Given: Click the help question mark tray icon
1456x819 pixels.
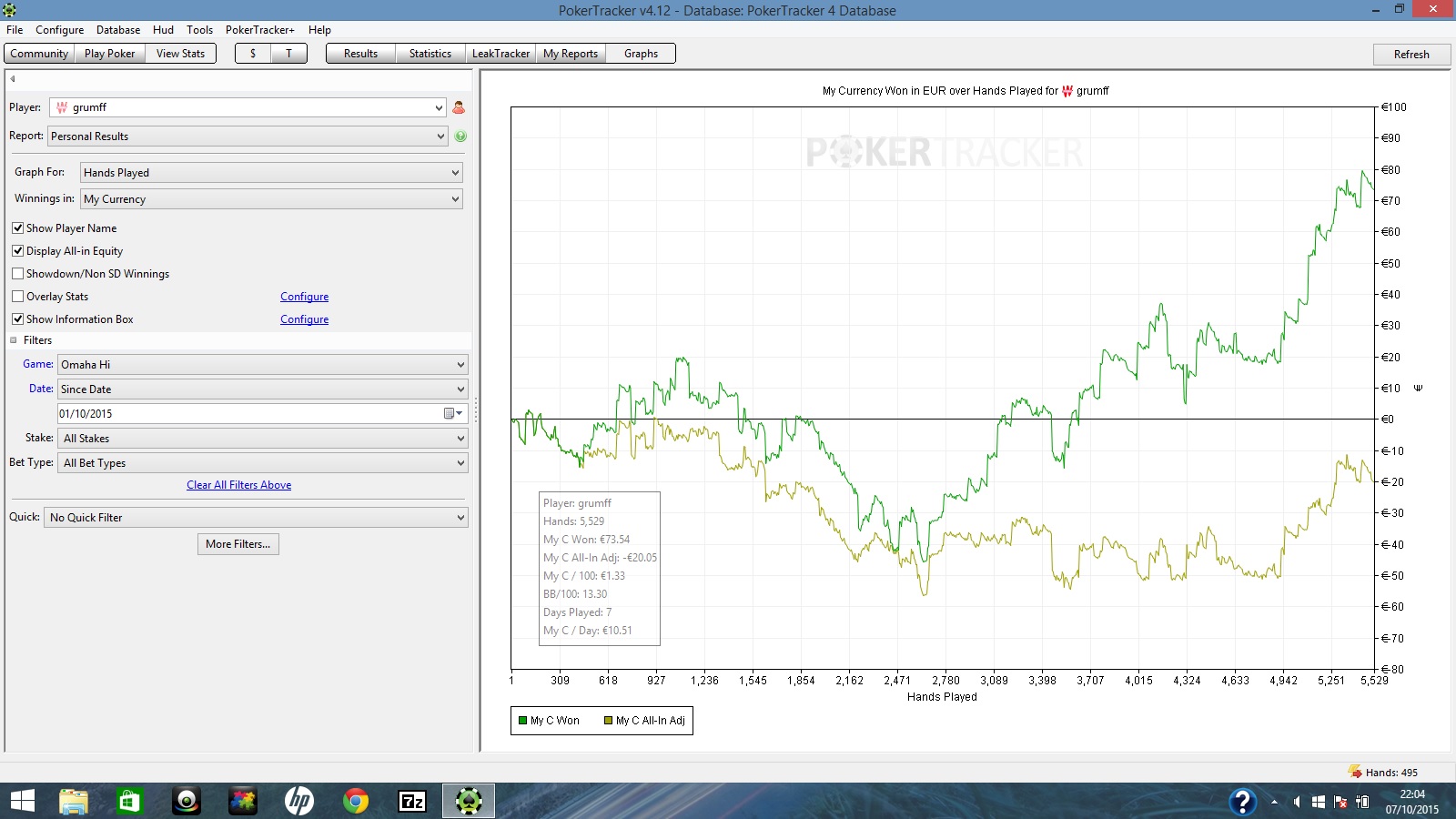Looking at the screenshot, I should click(1242, 802).
